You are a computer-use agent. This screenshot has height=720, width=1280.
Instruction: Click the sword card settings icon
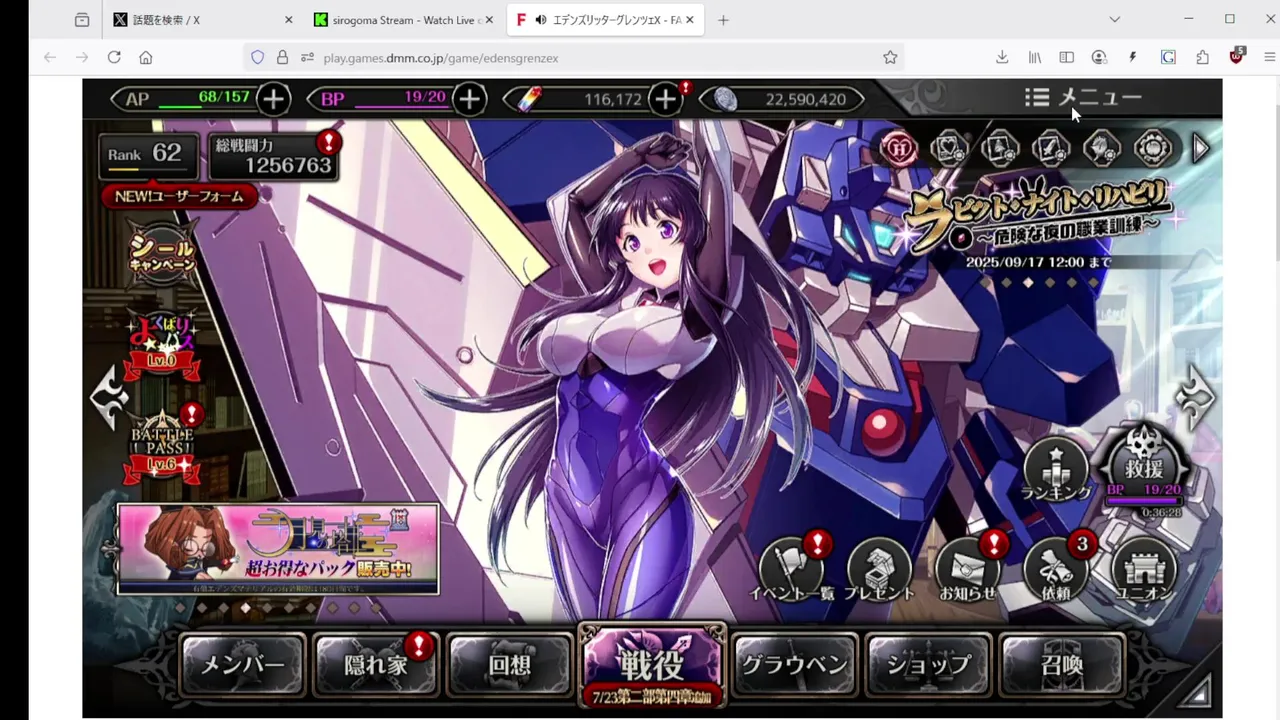[1050, 148]
